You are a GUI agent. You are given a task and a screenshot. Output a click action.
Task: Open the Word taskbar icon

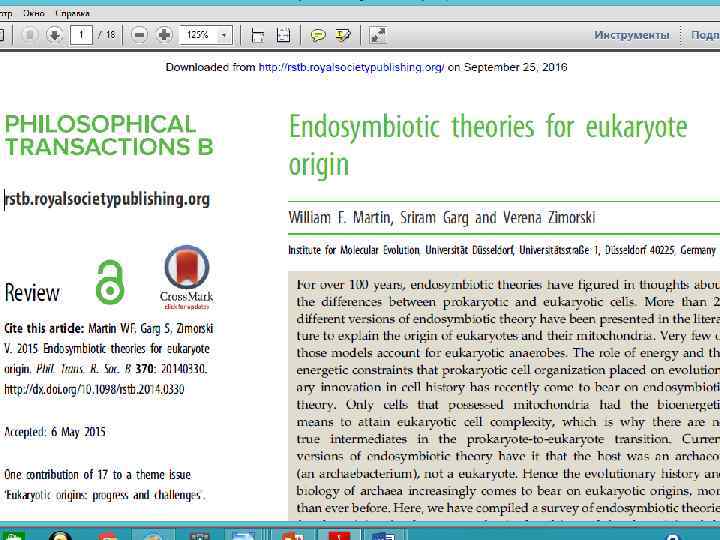383,534
